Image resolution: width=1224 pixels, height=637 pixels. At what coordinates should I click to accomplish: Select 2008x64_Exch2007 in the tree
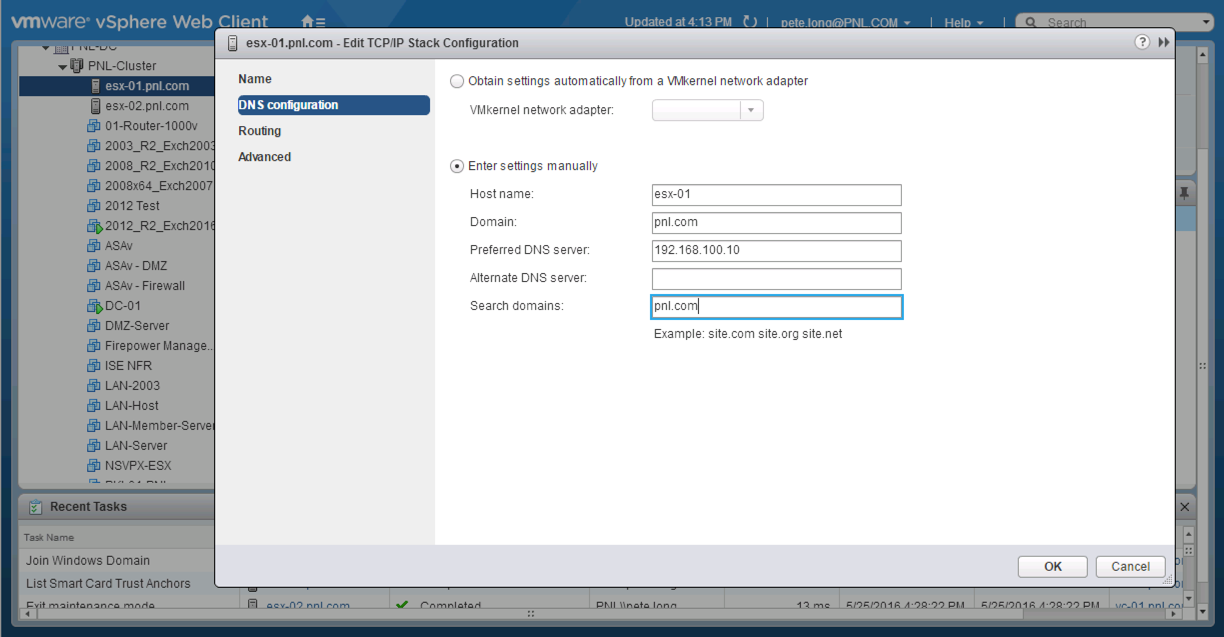159,186
